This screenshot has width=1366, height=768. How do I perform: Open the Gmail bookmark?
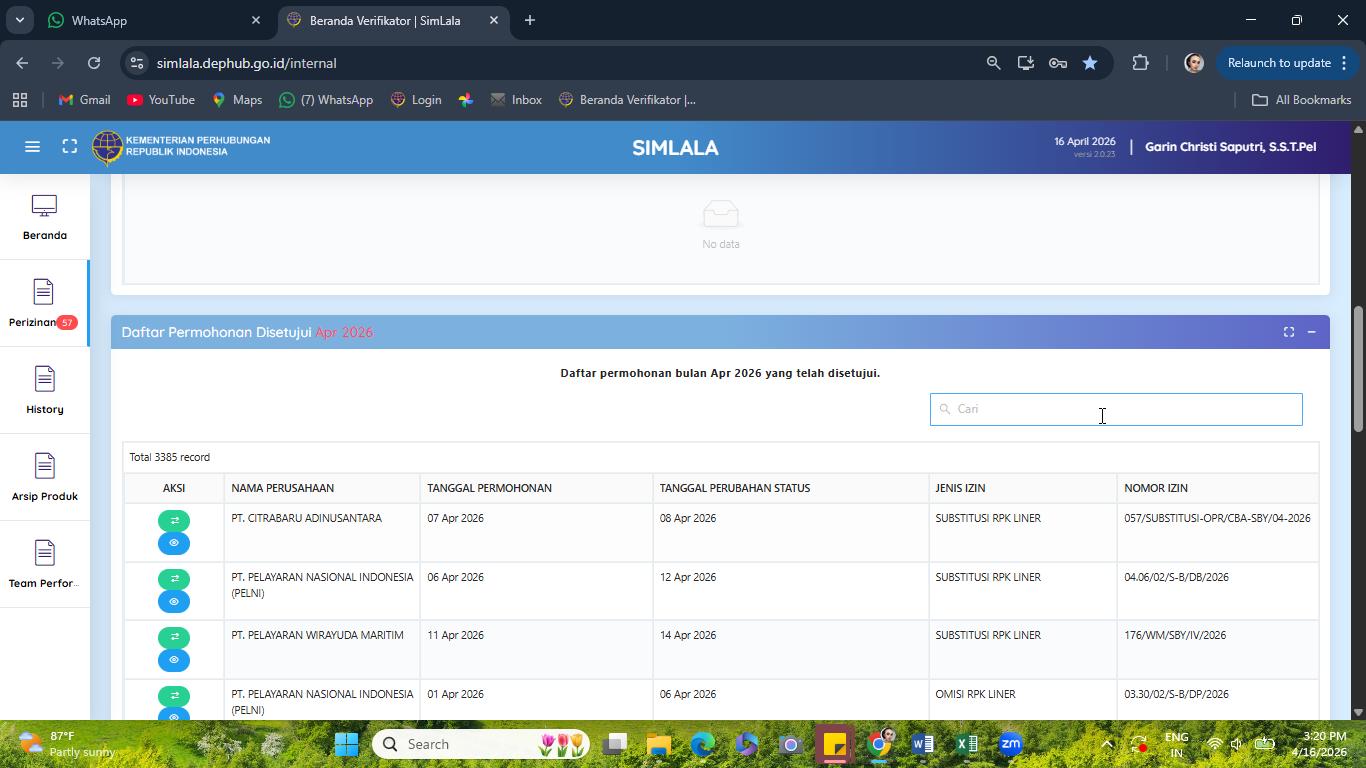[x=85, y=100]
